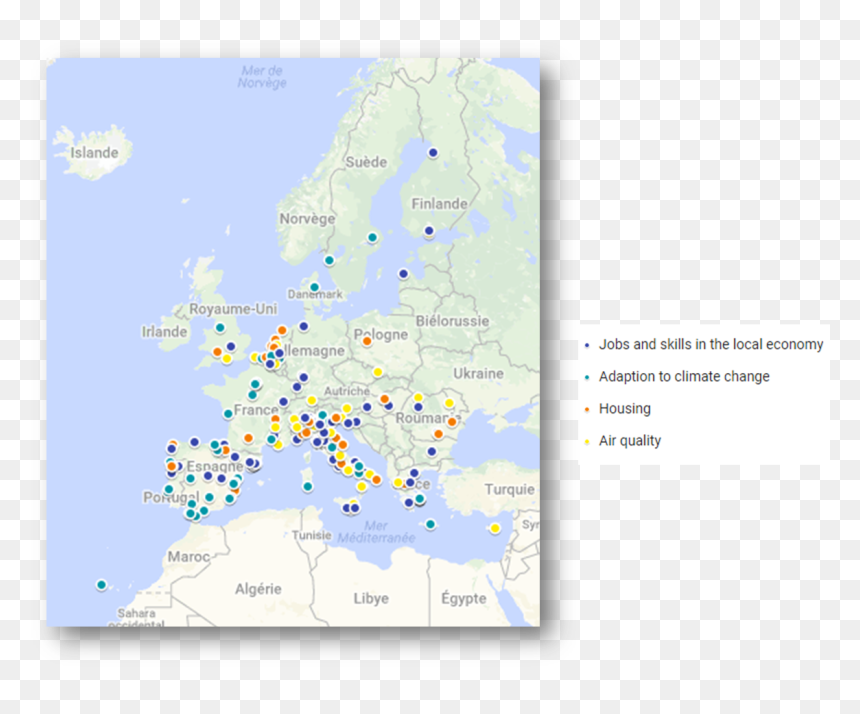This screenshot has width=860, height=714.
Task: Click the teal marker on France's west coast
Action: (228, 413)
